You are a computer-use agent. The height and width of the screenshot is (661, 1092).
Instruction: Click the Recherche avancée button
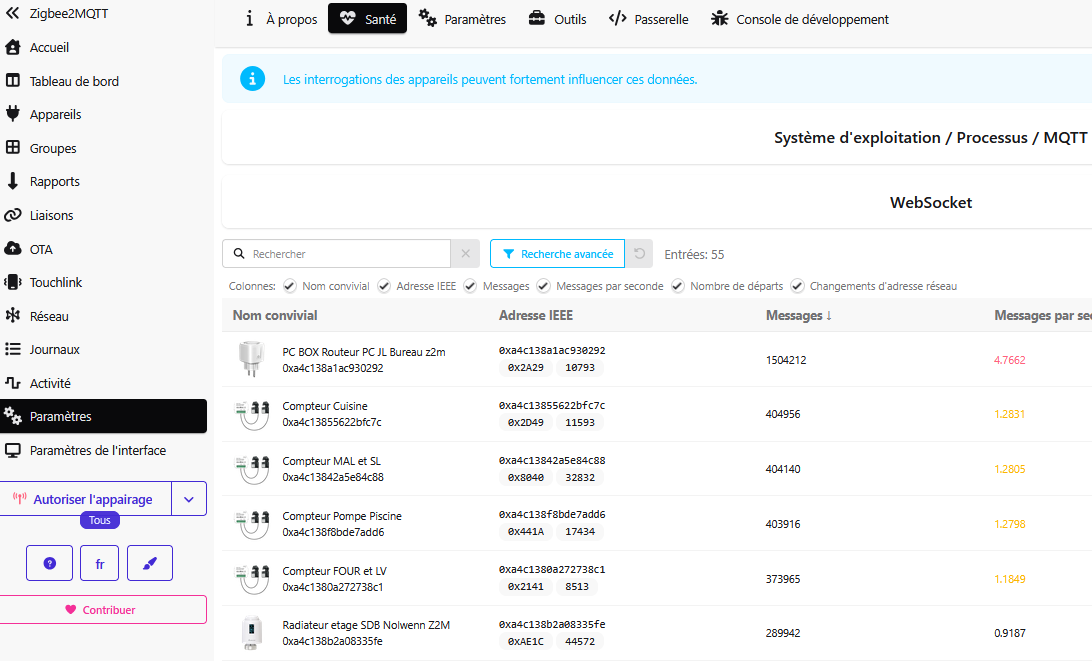coord(557,254)
